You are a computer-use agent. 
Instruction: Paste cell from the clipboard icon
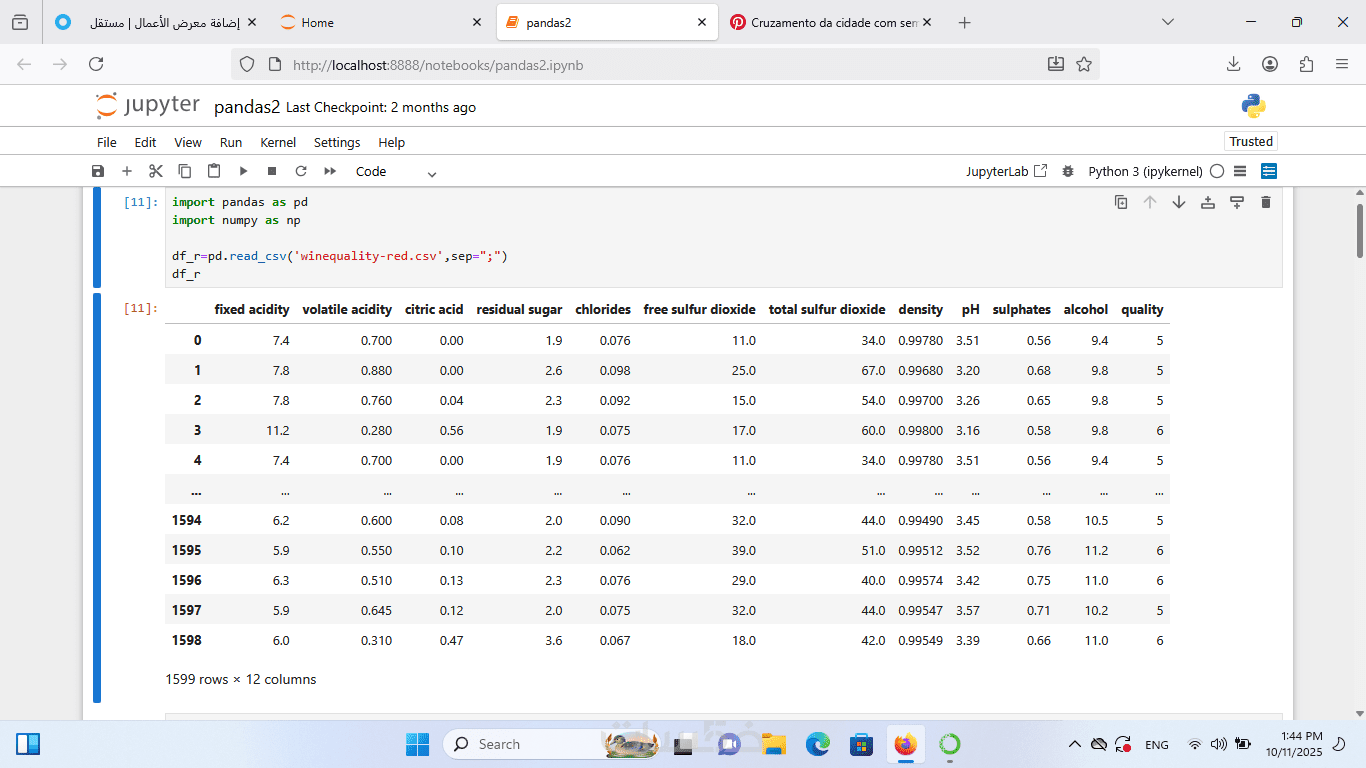[214, 171]
